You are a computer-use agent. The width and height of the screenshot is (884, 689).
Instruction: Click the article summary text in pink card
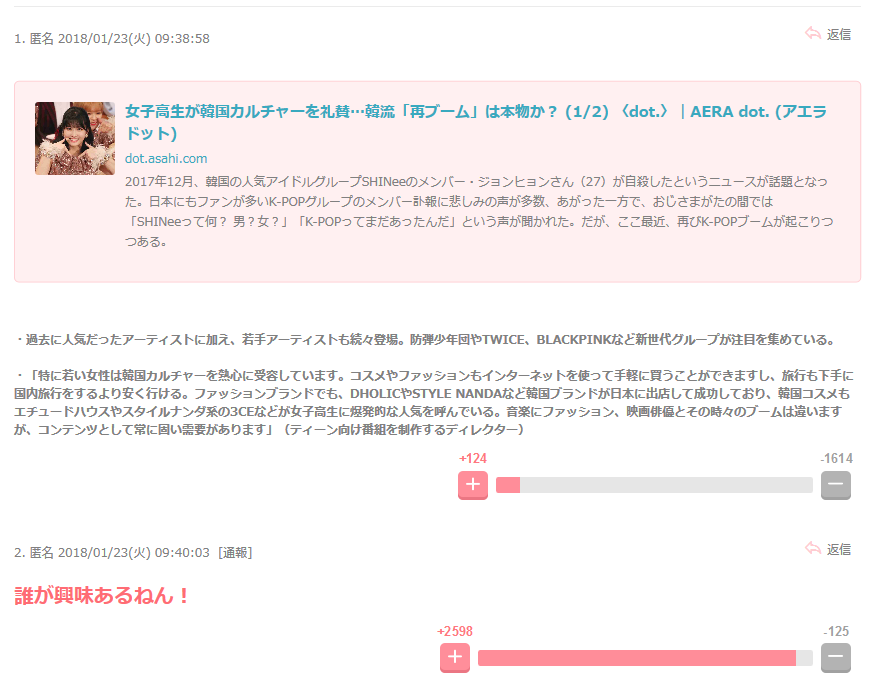tap(480, 212)
